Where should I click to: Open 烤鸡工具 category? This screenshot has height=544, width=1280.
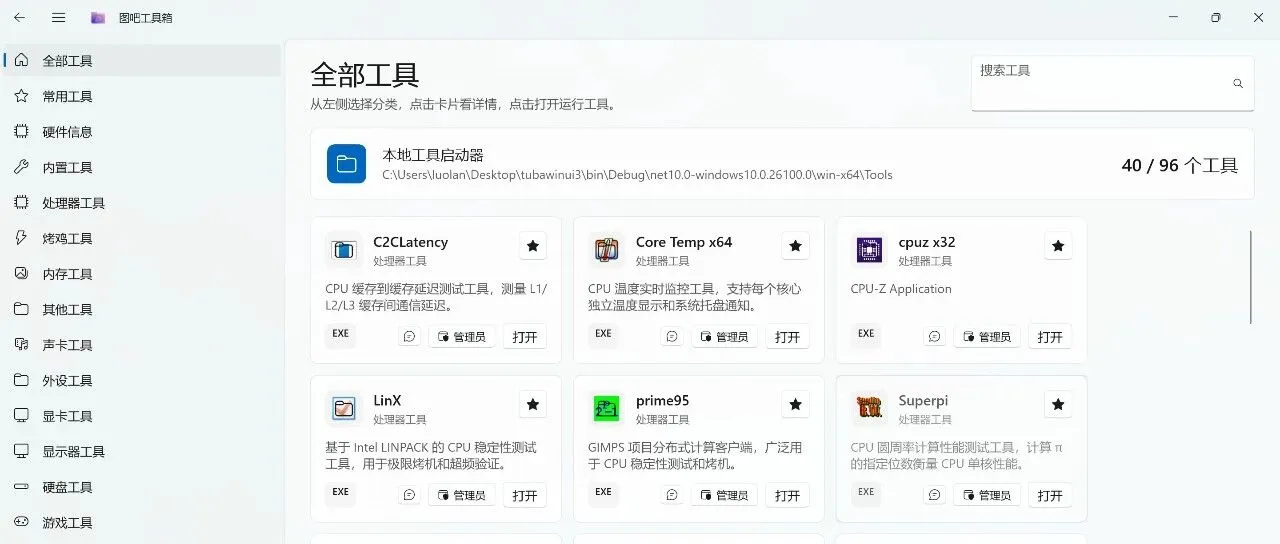click(142, 239)
